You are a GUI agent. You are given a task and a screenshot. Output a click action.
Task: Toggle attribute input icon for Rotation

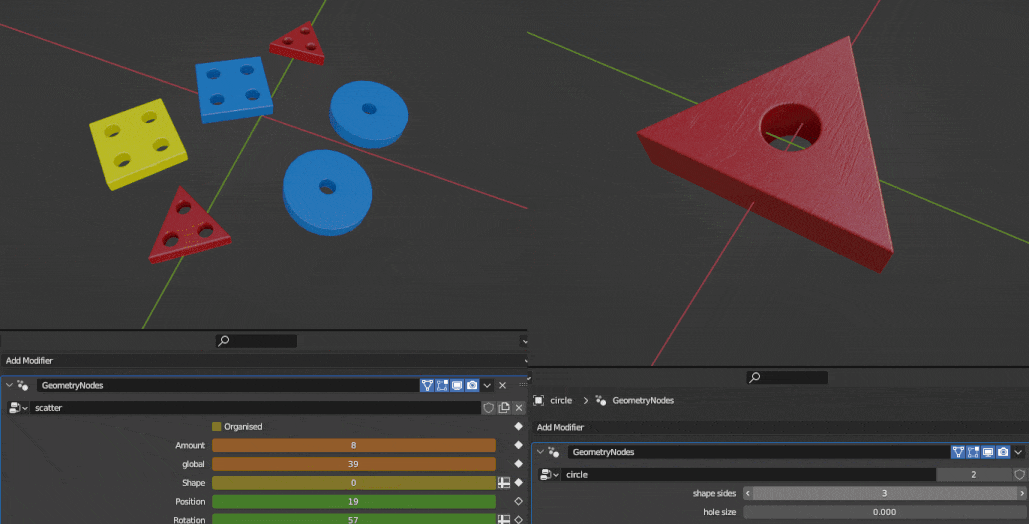click(504, 519)
